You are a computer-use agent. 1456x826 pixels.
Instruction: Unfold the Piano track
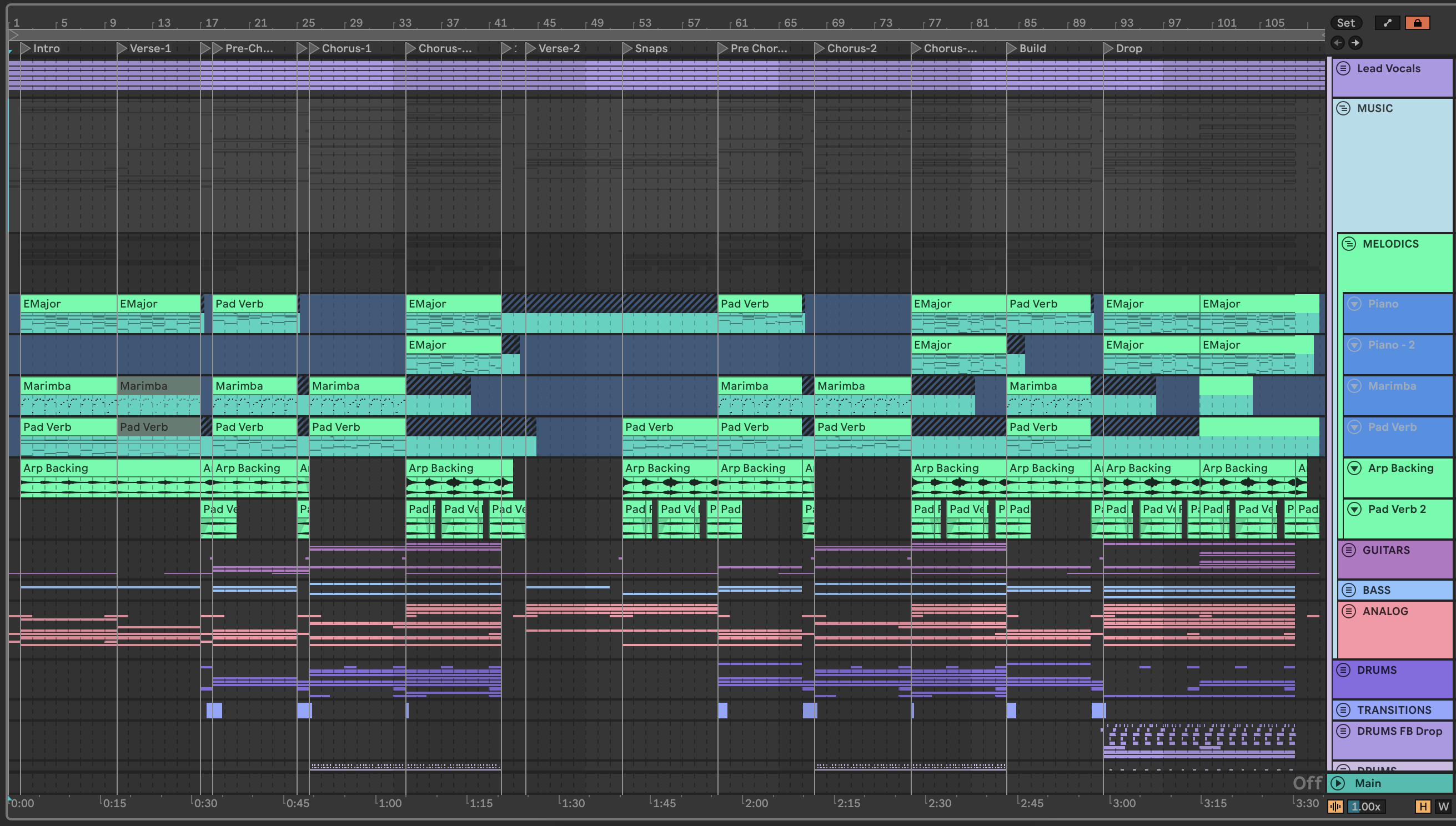tap(1354, 304)
